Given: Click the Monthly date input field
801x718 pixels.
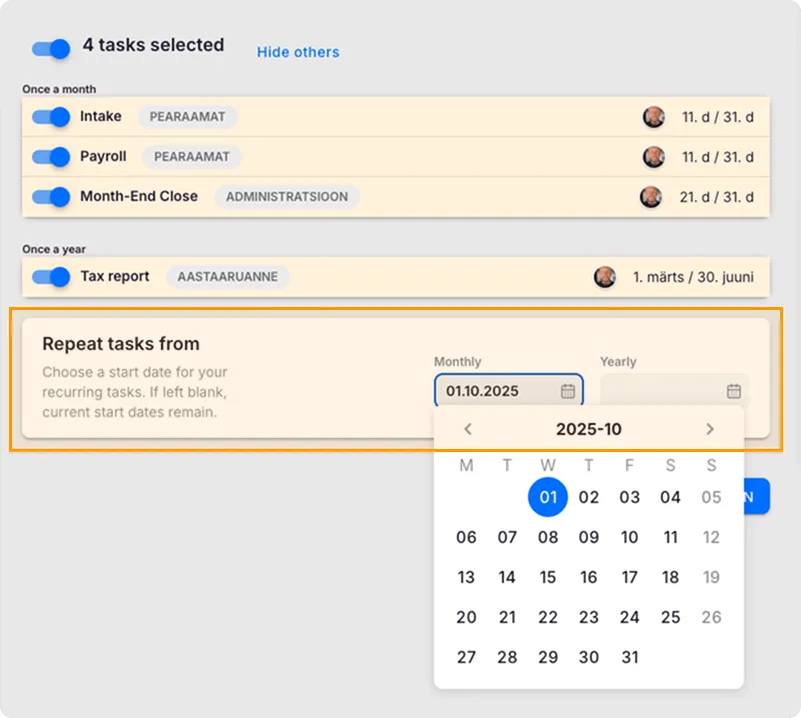Looking at the screenshot, I should point(497,391).
